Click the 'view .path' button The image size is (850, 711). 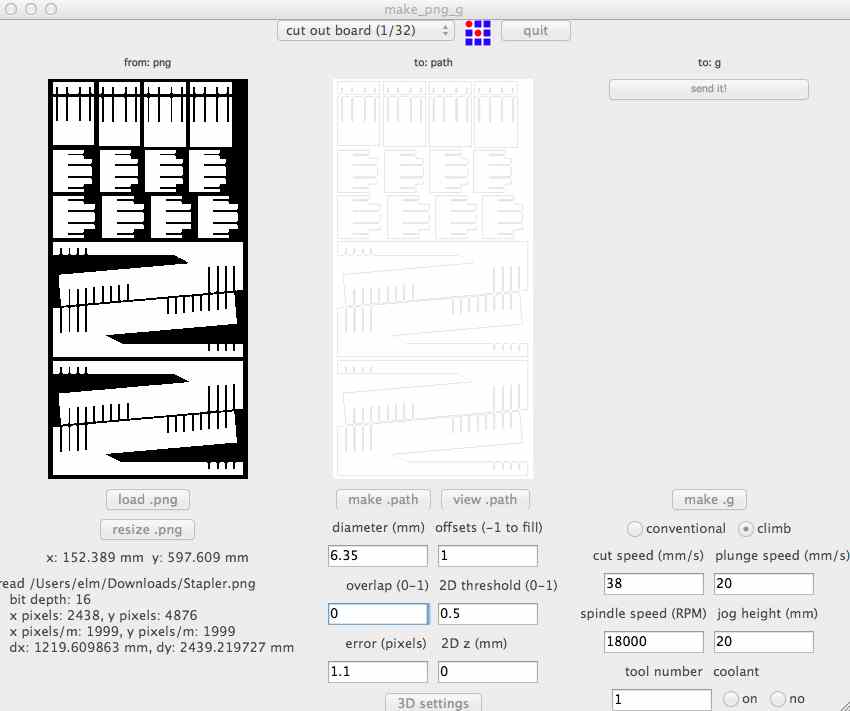[x=485, y=500]
